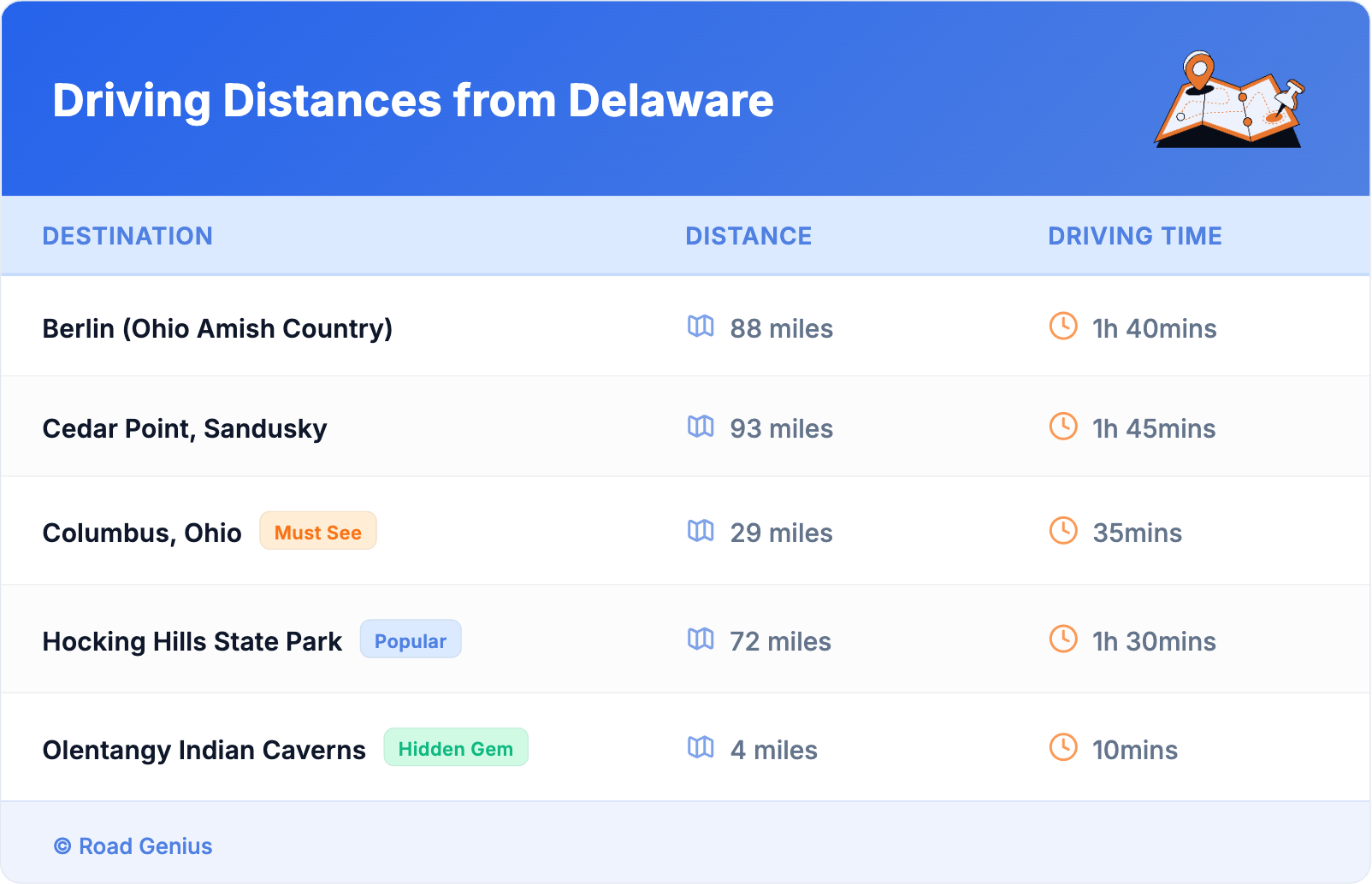Screen dimensions: 1372x884
Task: Select Berlin (Ohio Amish Country) destination
Action: [217, 328]
